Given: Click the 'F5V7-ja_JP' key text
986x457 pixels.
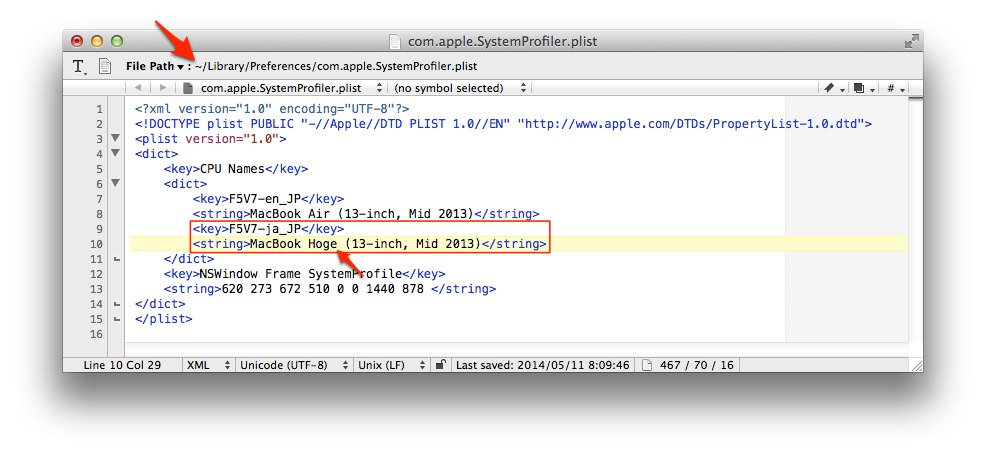Looking at the screenshot, I should (265, 229).
